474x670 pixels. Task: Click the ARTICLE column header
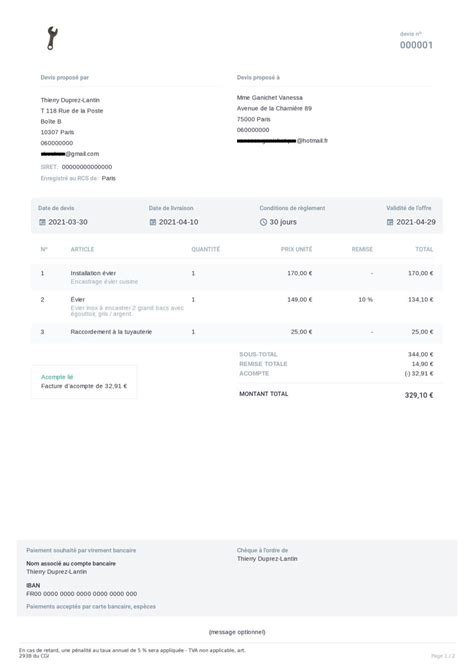[x=82, y=249]
